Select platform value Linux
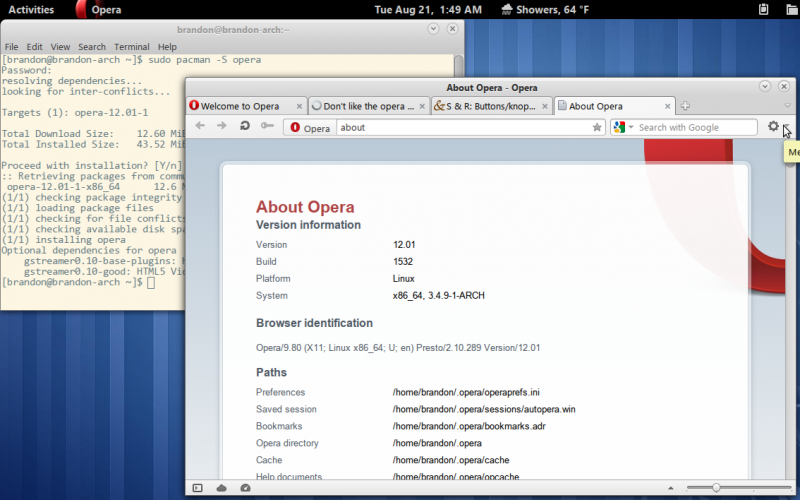The height and width of the screenshot is (500, 800). pos(404,279)
